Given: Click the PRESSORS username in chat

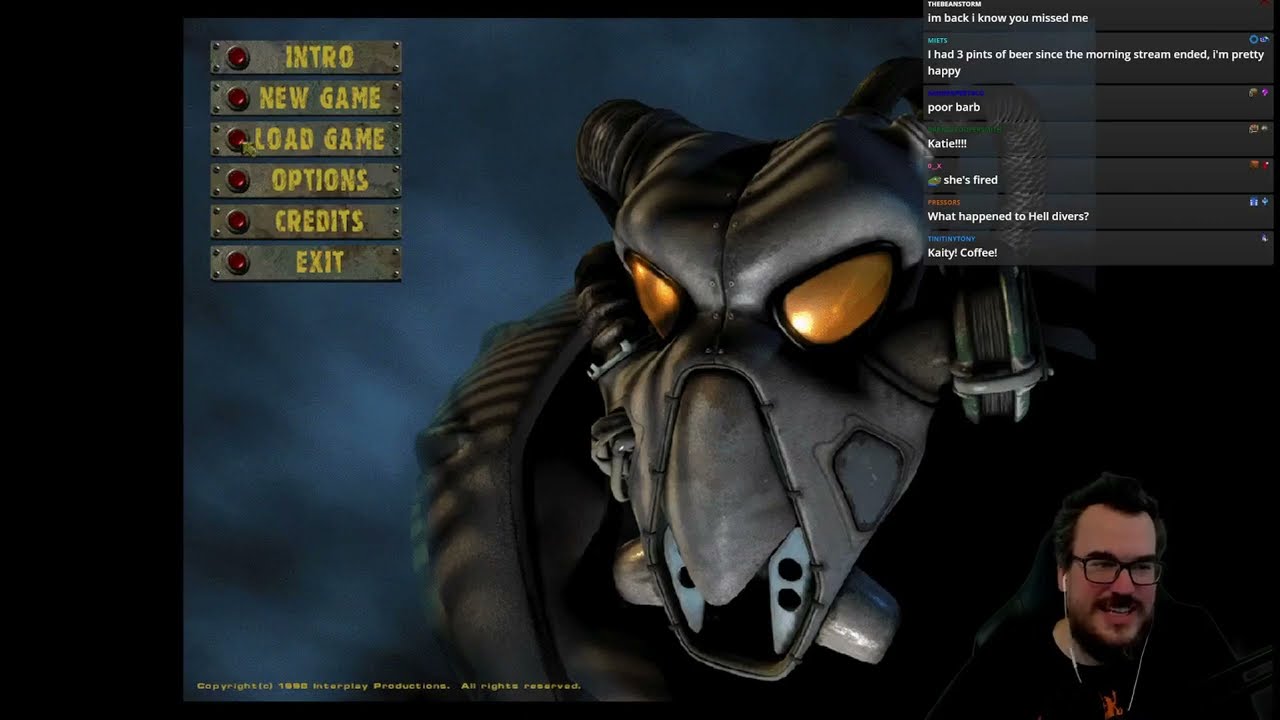Looking at the screenshot, I should (943, 202).
